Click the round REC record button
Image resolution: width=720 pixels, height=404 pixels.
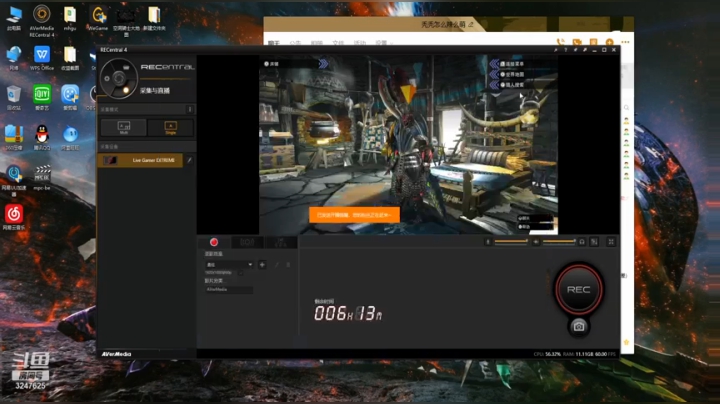(579, 290)
